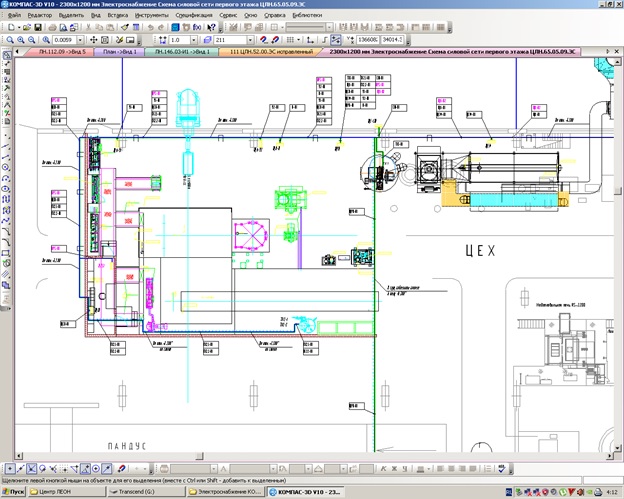Expand the view toolbar overflow chevron
Screen dimensions: 624x499
coord(139,40)
